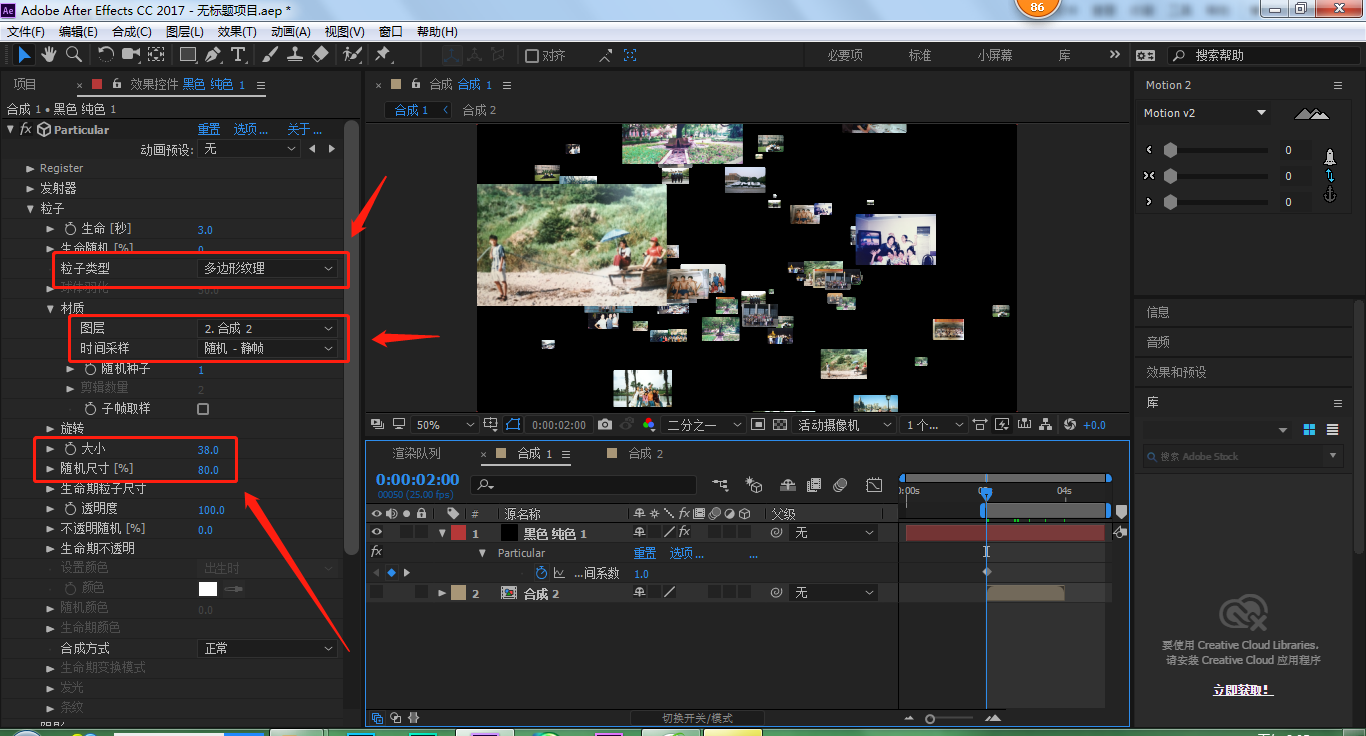Show the 合成 2 layer visibility
Viewport: 1366px width, 736px height.
click(x=376, y=593)
